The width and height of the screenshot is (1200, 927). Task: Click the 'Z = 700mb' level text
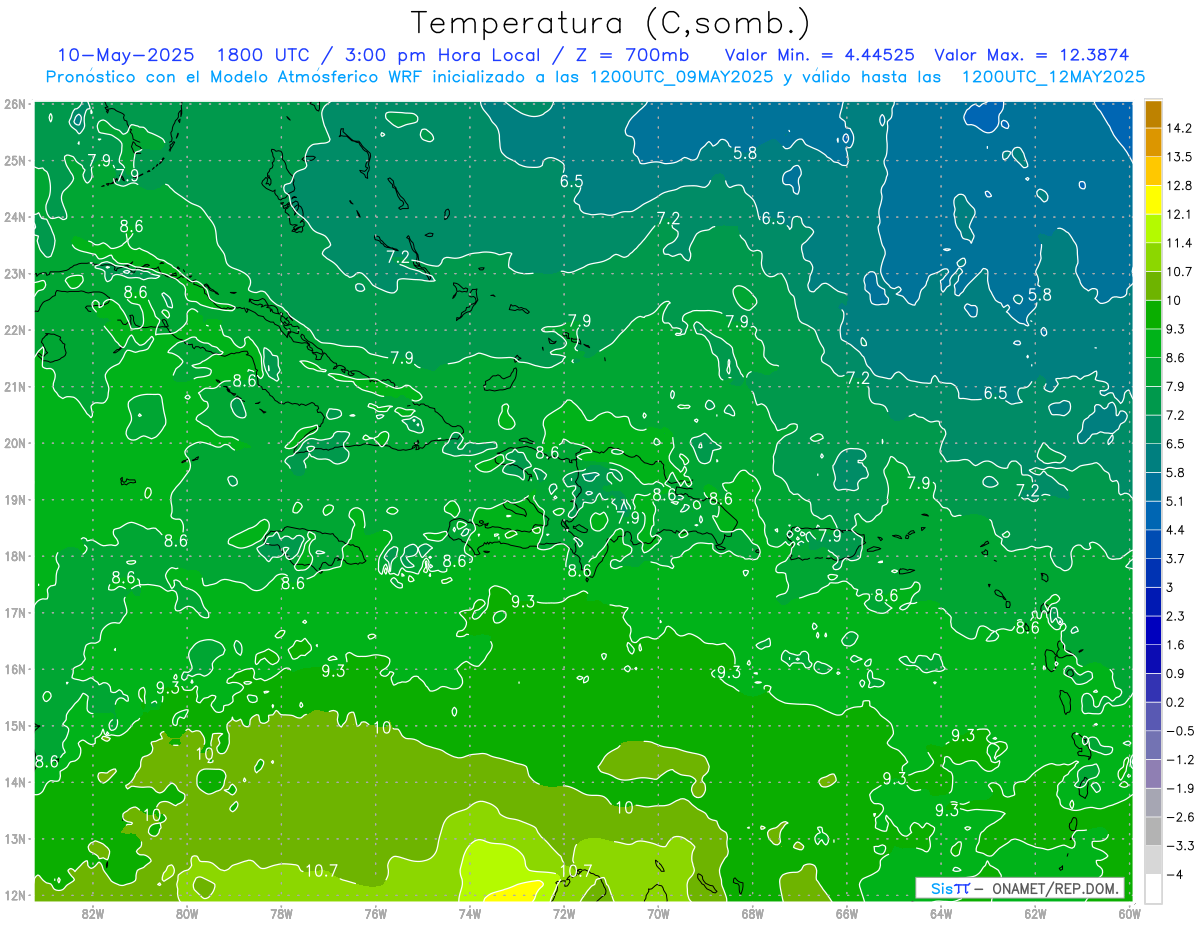630,55
